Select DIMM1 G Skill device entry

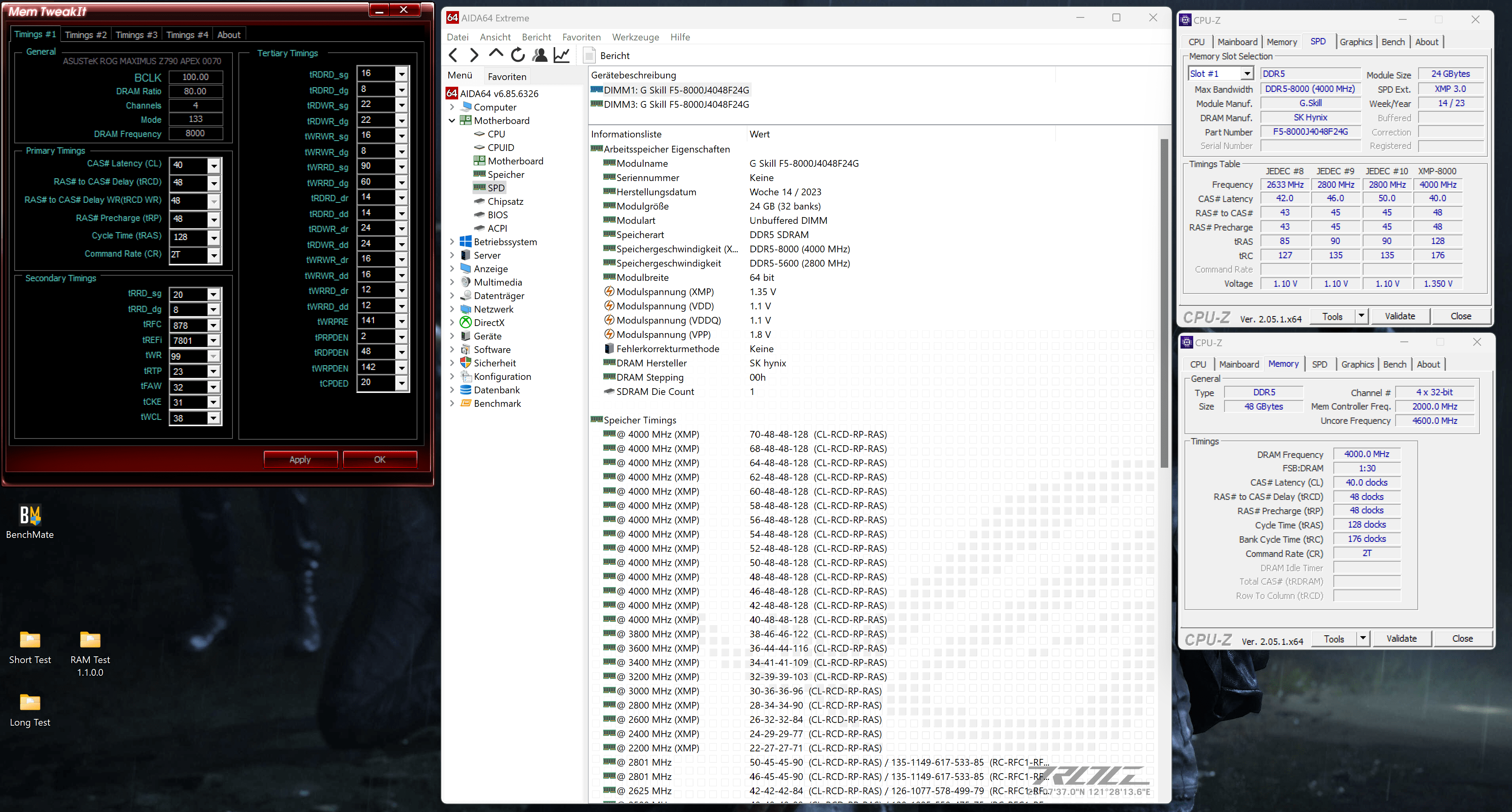670,90
